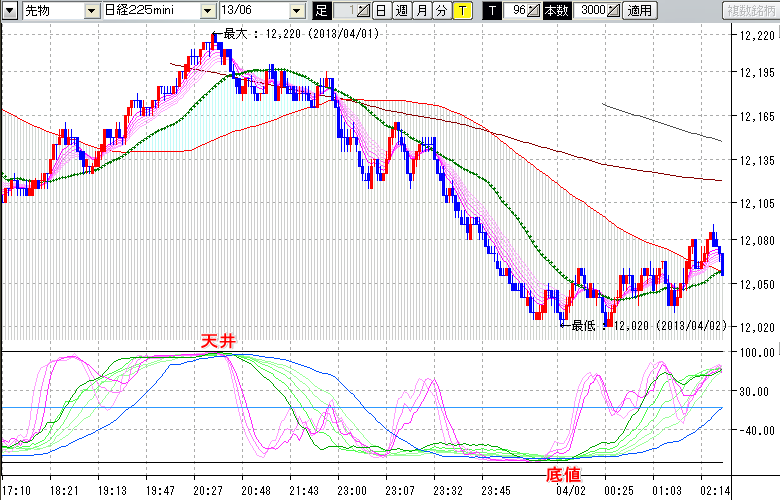Toggle the yellow T tick chart button
Image resolution: width=780 pixels, height=500 pixels.
(x=462, y=11)
